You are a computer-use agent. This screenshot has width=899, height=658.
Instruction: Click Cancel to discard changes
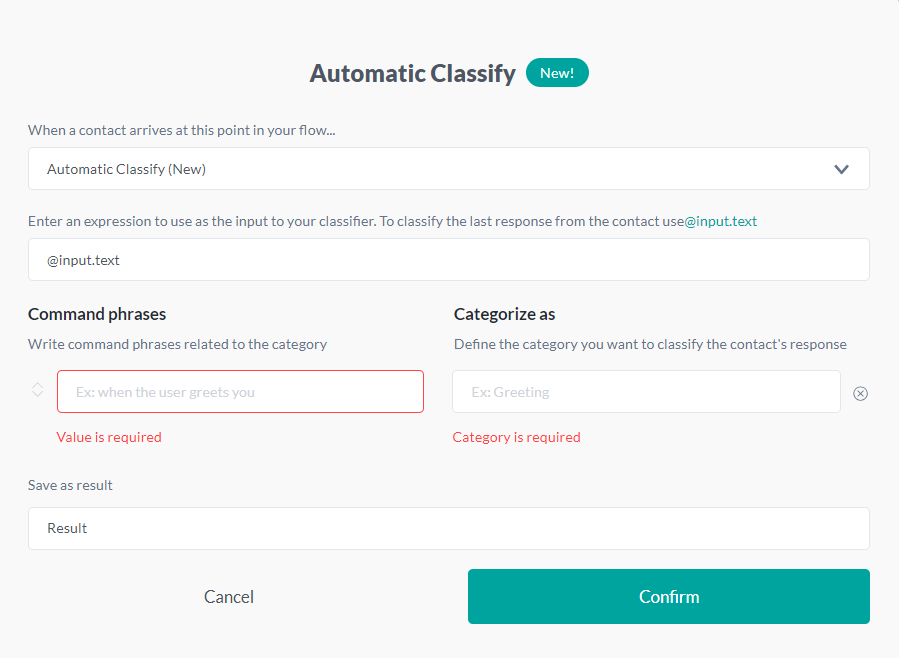click(x=228, y=596)
